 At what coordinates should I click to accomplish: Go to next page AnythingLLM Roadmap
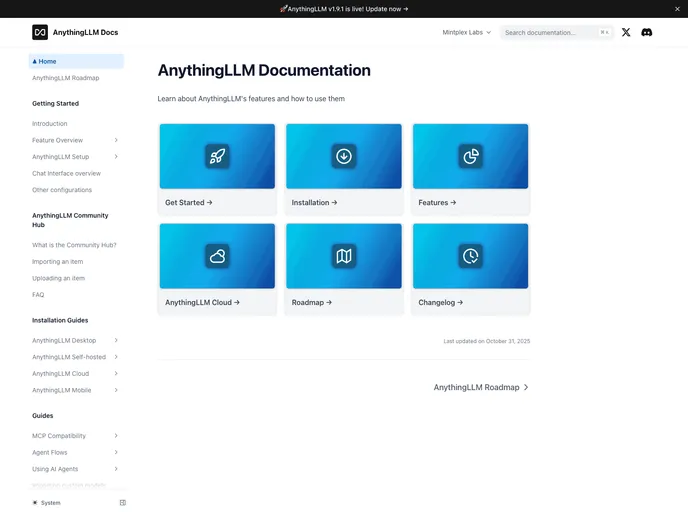(481, 387)
